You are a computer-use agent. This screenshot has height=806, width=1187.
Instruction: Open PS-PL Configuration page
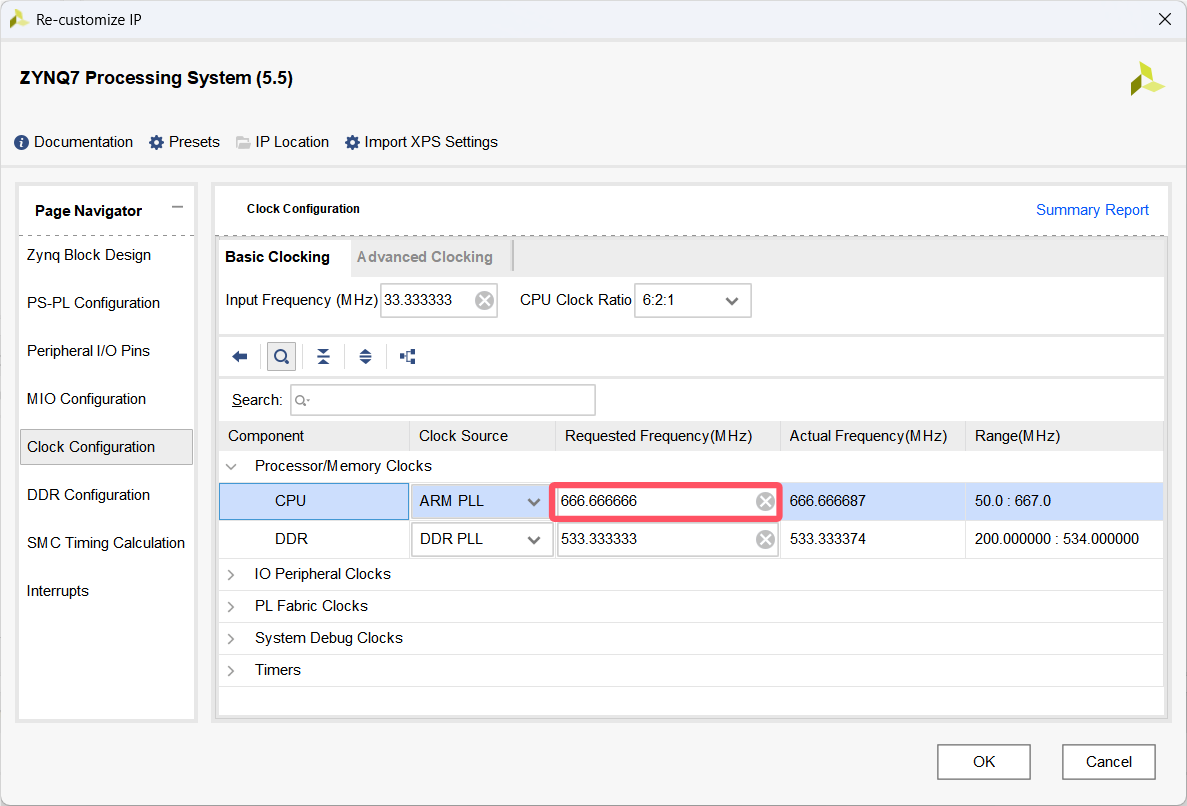(94, 303)
